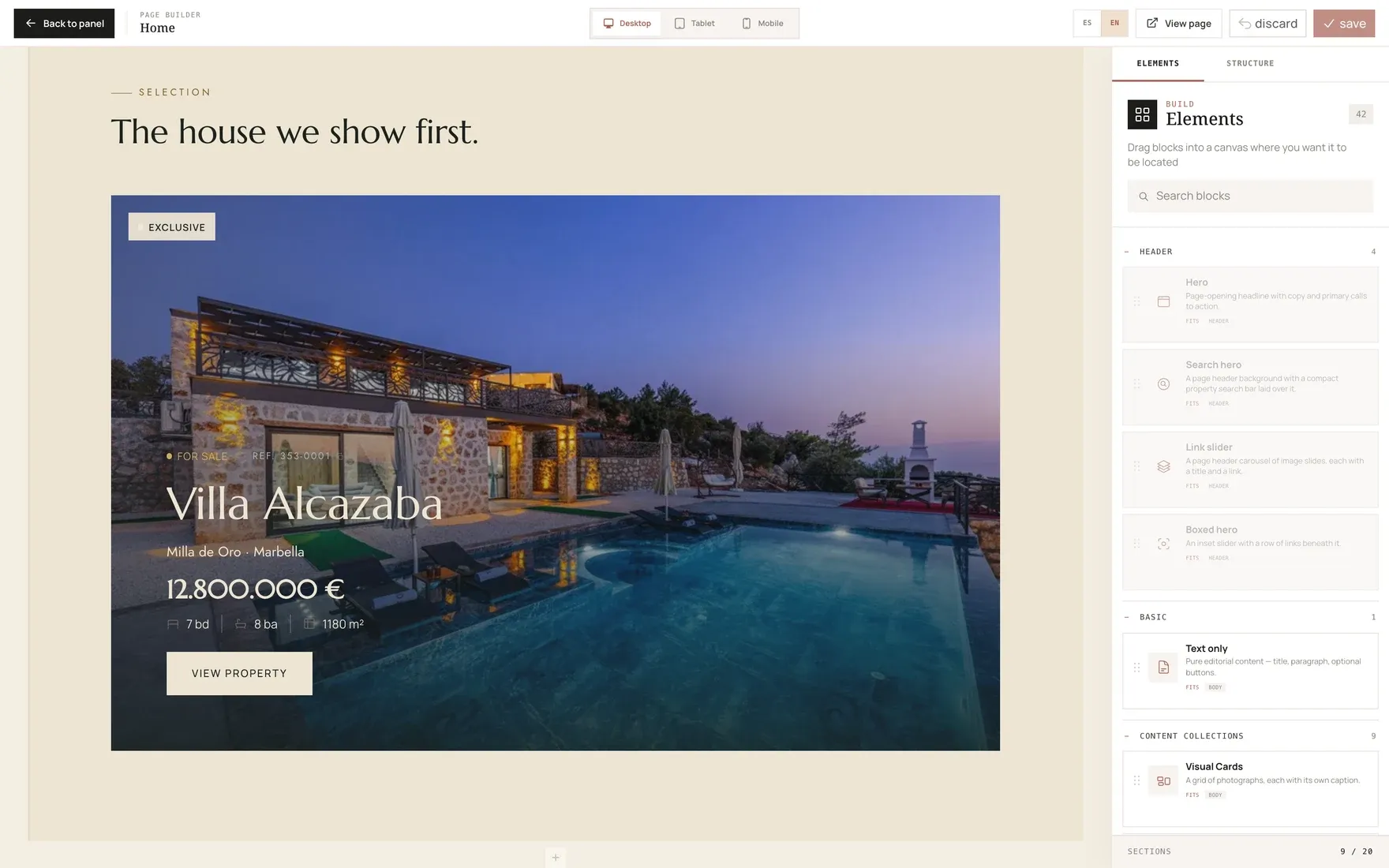The height and width of the screenshot is (868, 1389).
Task: Switch to the Elements tab
Action: [x=1158, y=63]
